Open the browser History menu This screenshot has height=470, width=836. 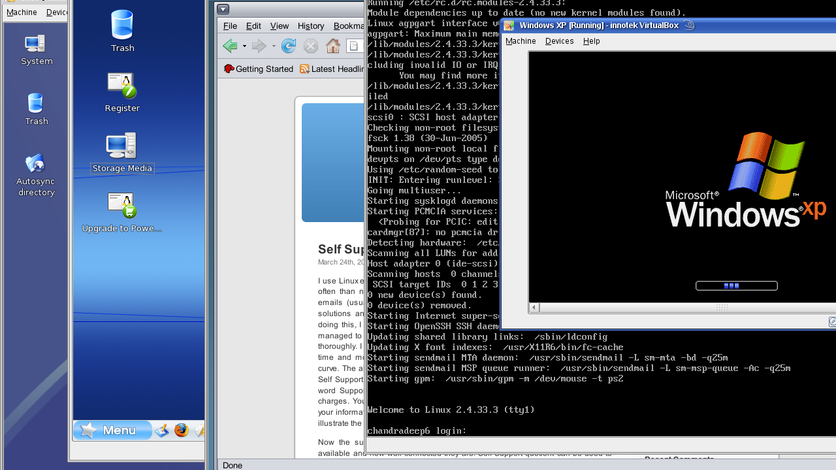[310, 26]
